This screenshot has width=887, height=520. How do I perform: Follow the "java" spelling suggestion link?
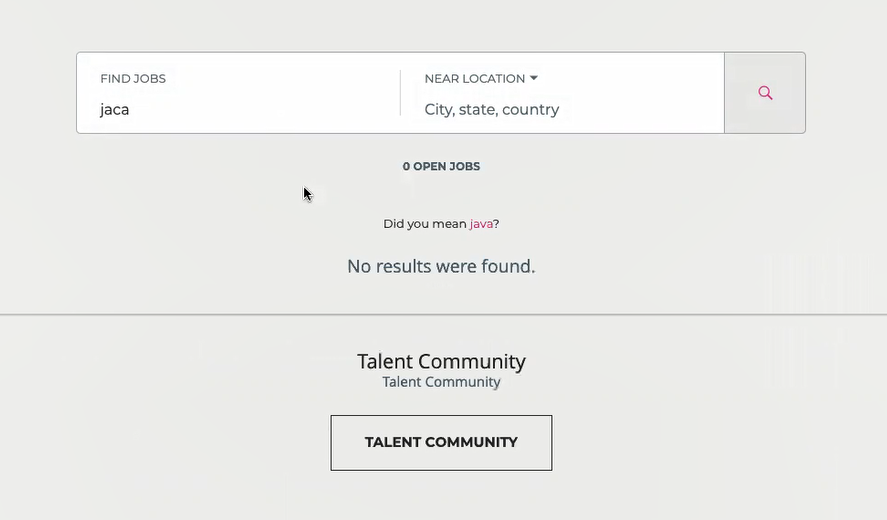pyautogui.click(x=481, y=224)
